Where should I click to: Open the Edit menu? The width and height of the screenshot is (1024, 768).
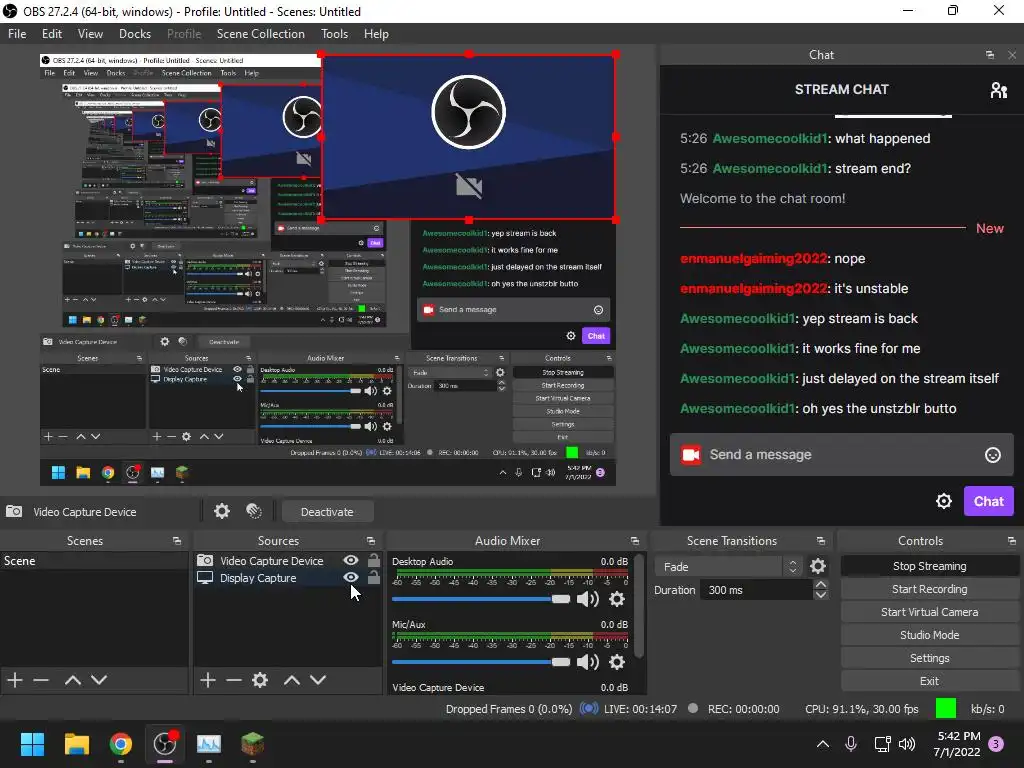52,34
